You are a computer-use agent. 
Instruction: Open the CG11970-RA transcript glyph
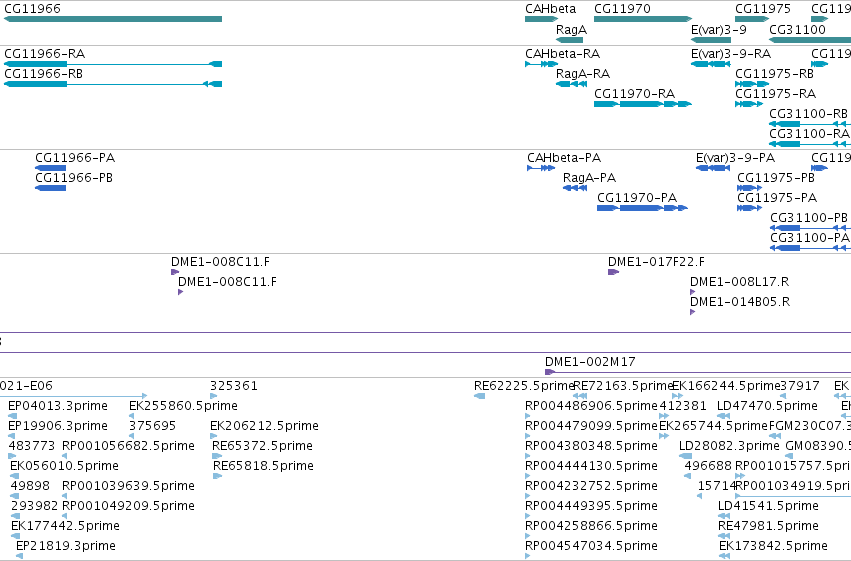tap(643, 104)
